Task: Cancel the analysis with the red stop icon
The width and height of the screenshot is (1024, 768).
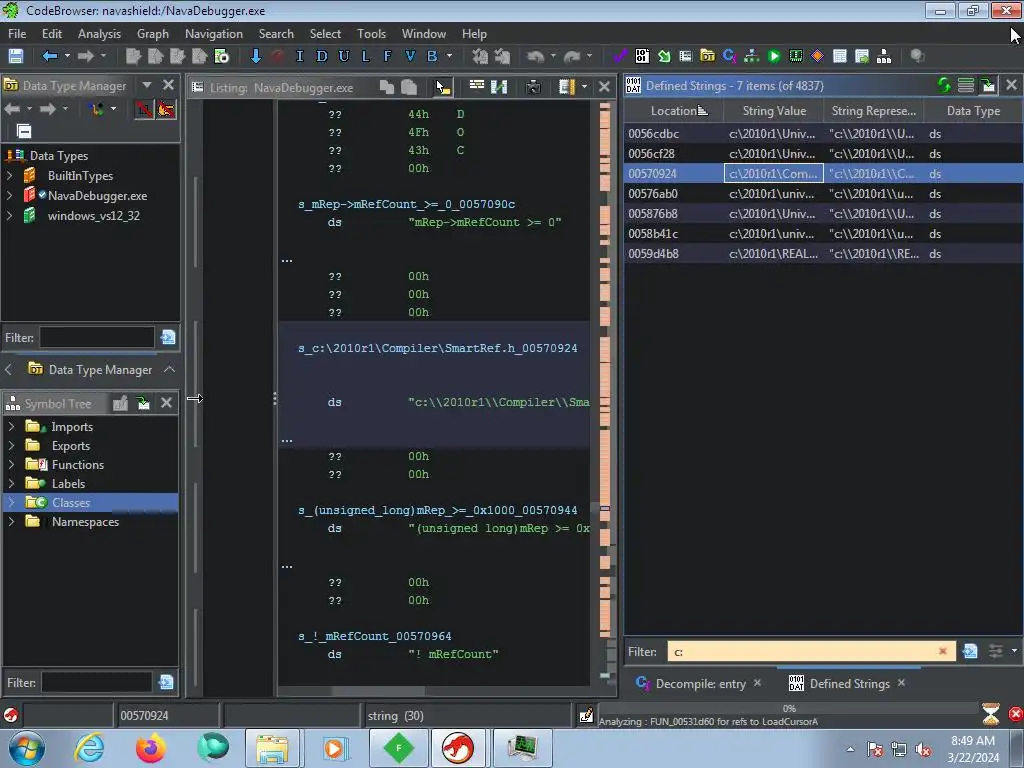Action: point(1015,714)
